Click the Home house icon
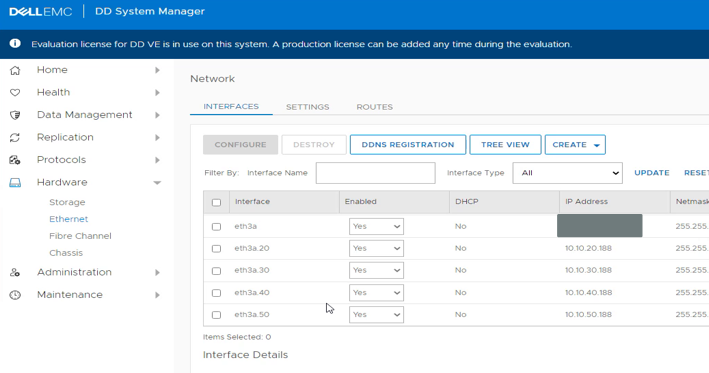This screenshot has height=373, width=709. [15, 70]
